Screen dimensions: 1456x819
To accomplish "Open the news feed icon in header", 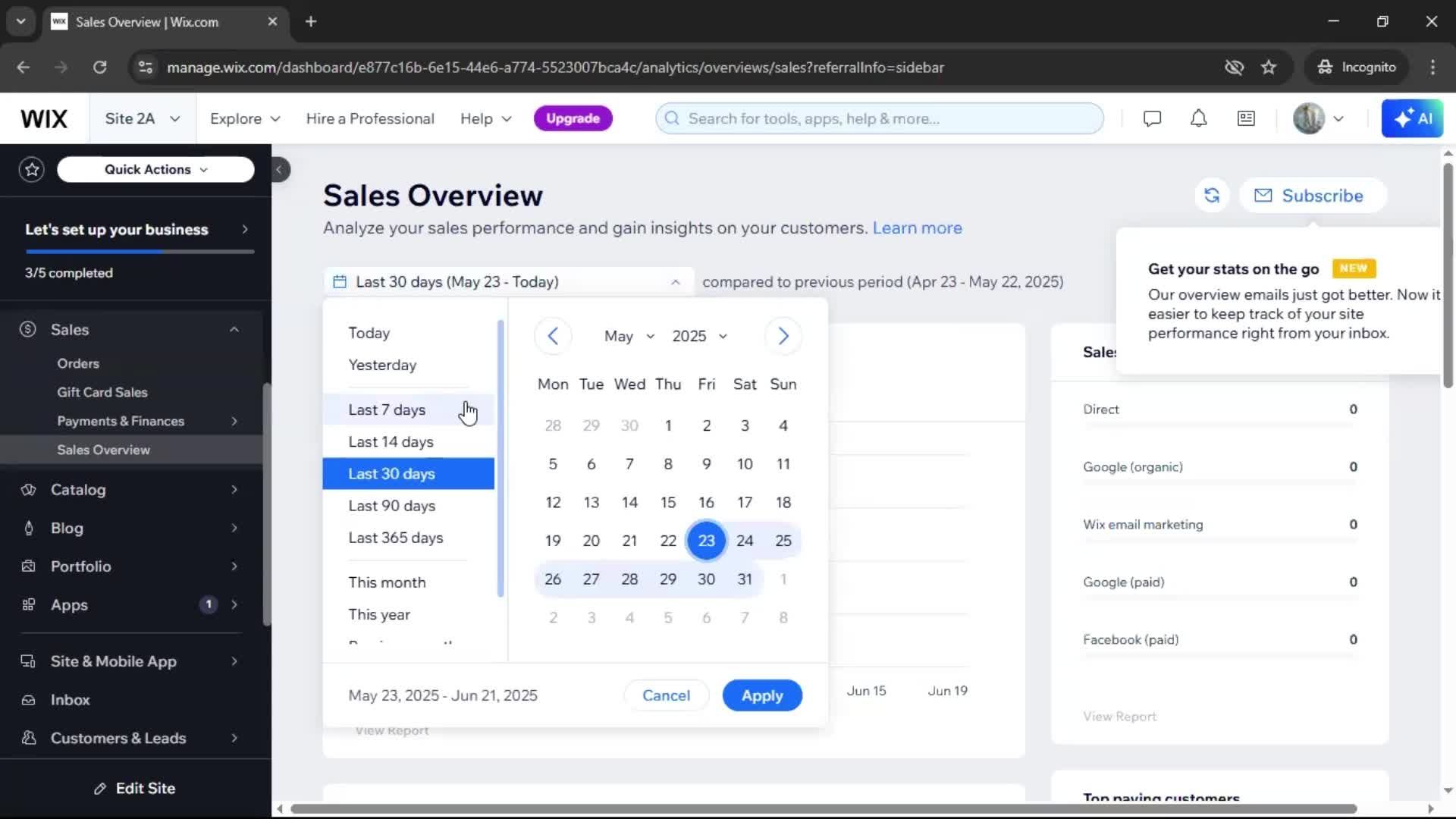I will coord(1246,118).
